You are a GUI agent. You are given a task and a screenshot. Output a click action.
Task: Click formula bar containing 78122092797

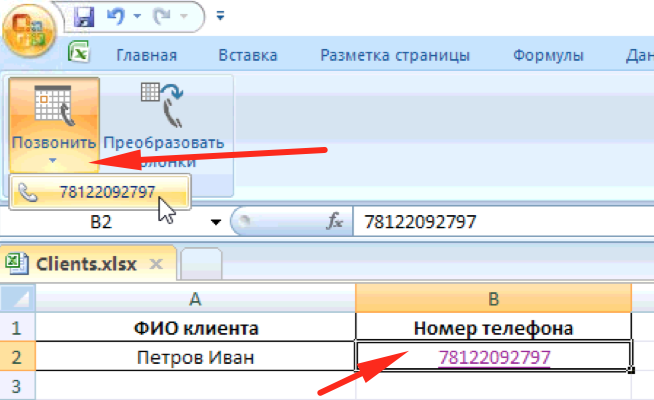click(x=503, y=222)
